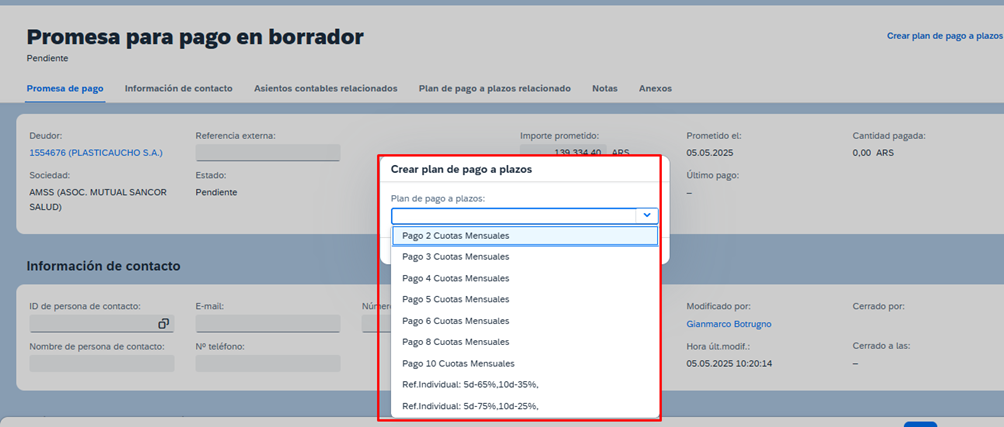Viewport: 1004px width, 427px height.
Task: Expand the Plan de pago a plazos dropdown arrow
Action: coord(648,215)
